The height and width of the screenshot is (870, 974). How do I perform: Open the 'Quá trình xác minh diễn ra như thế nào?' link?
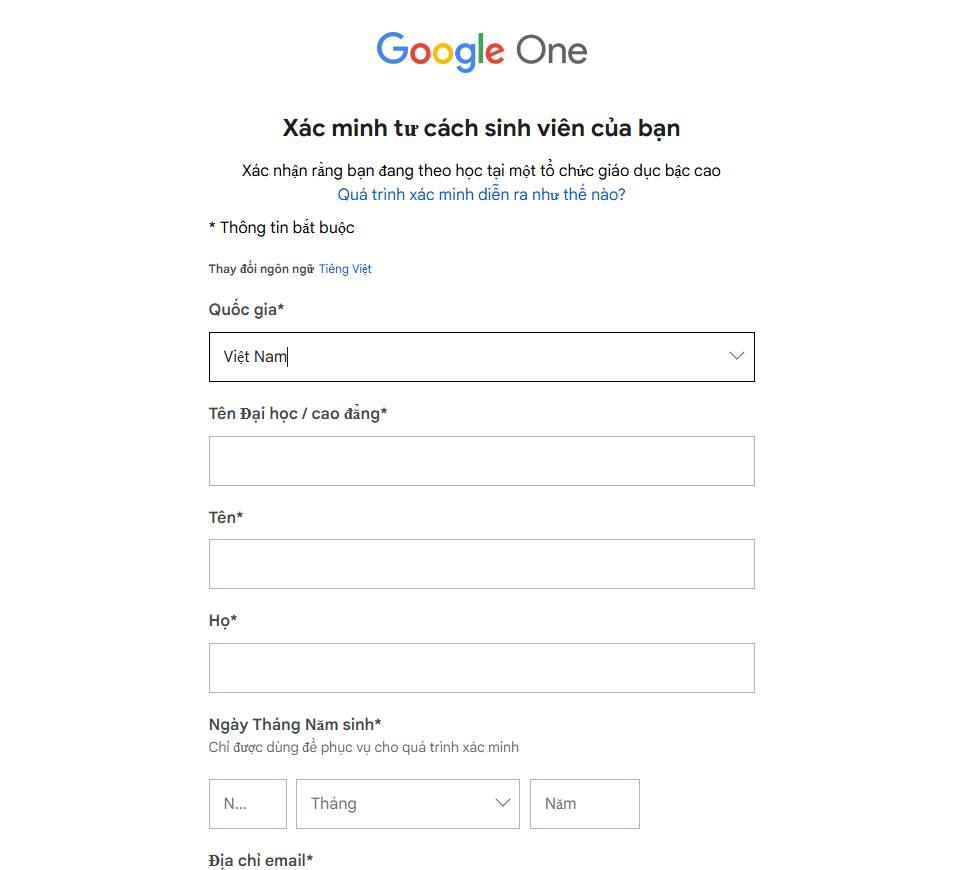point(481,194)
